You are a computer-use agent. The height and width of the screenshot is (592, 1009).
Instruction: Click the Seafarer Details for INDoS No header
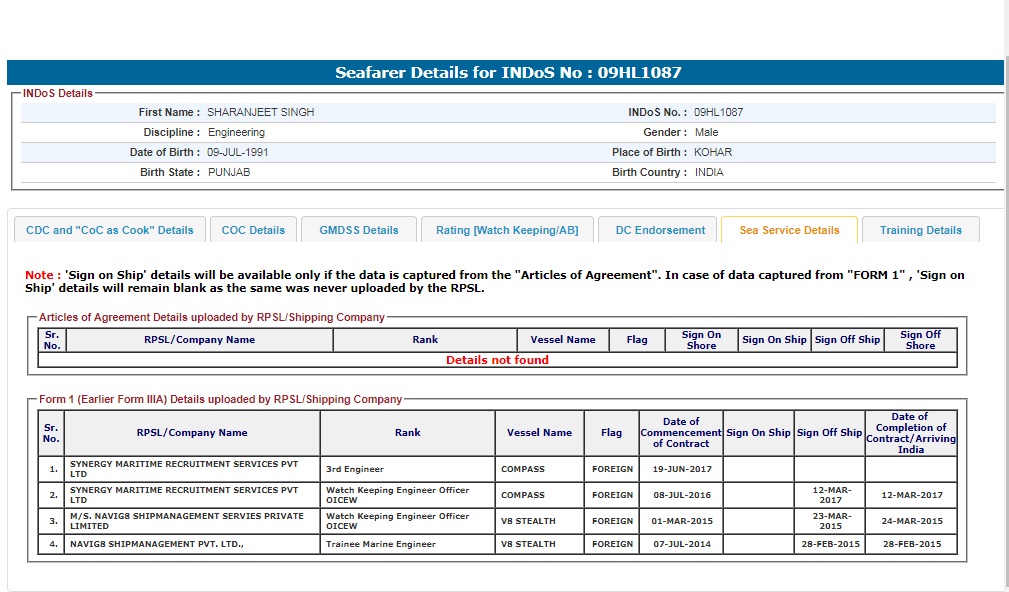pos(508,73)
